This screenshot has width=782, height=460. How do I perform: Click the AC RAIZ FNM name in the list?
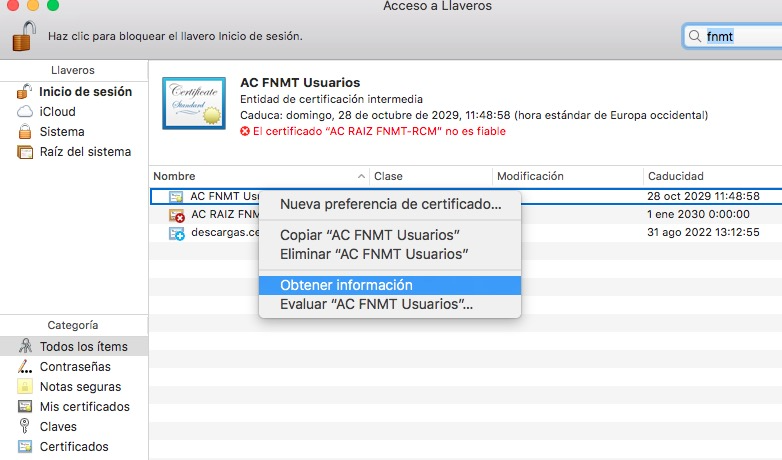pos(225,214)
